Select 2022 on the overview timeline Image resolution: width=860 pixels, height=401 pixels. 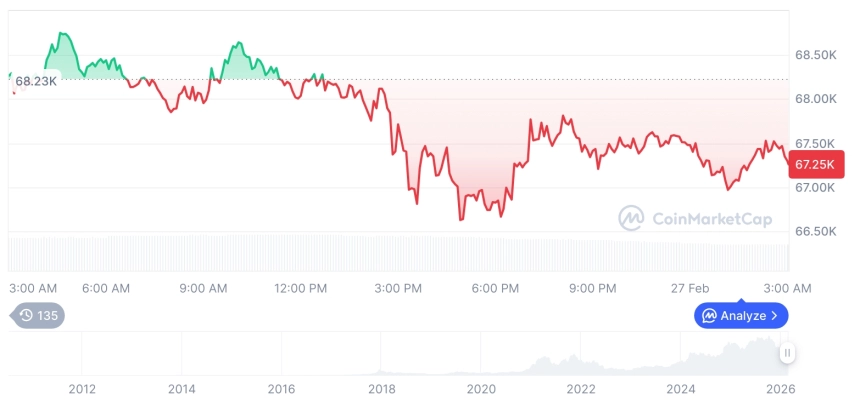[581, 388]
